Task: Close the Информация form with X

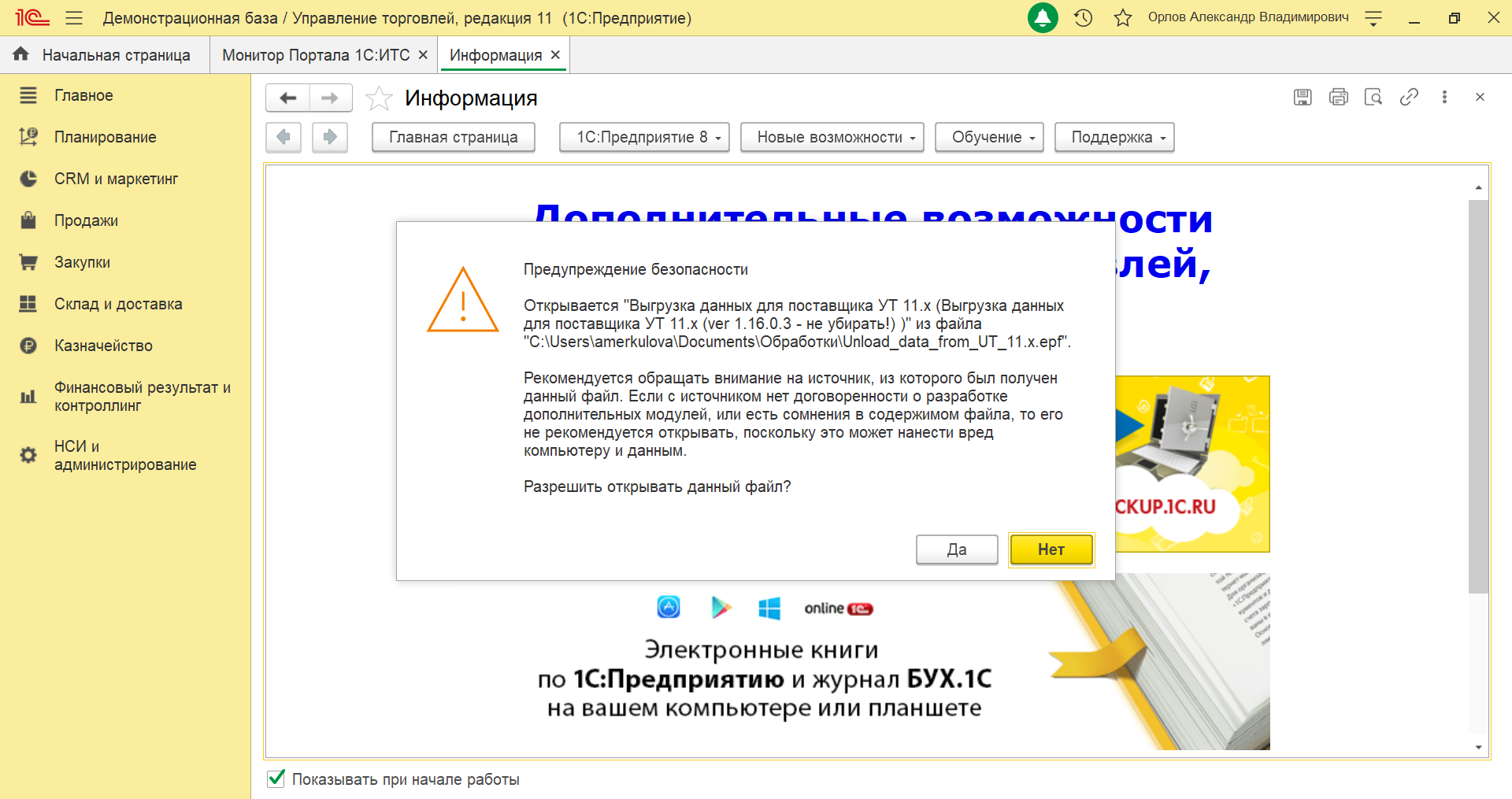Action: coord(1480,97)
